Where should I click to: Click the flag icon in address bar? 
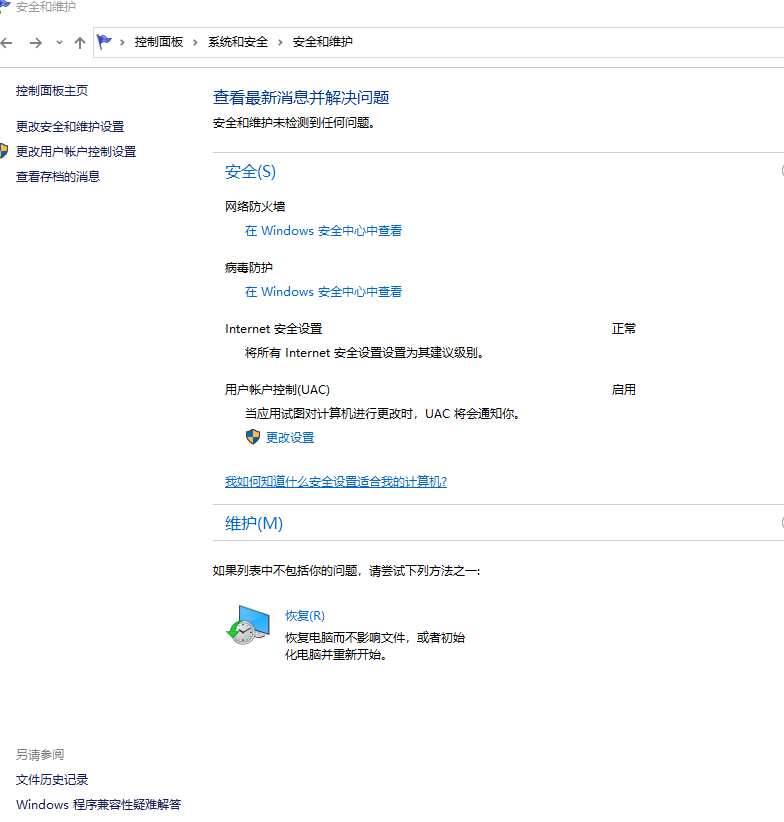(104, 41)
